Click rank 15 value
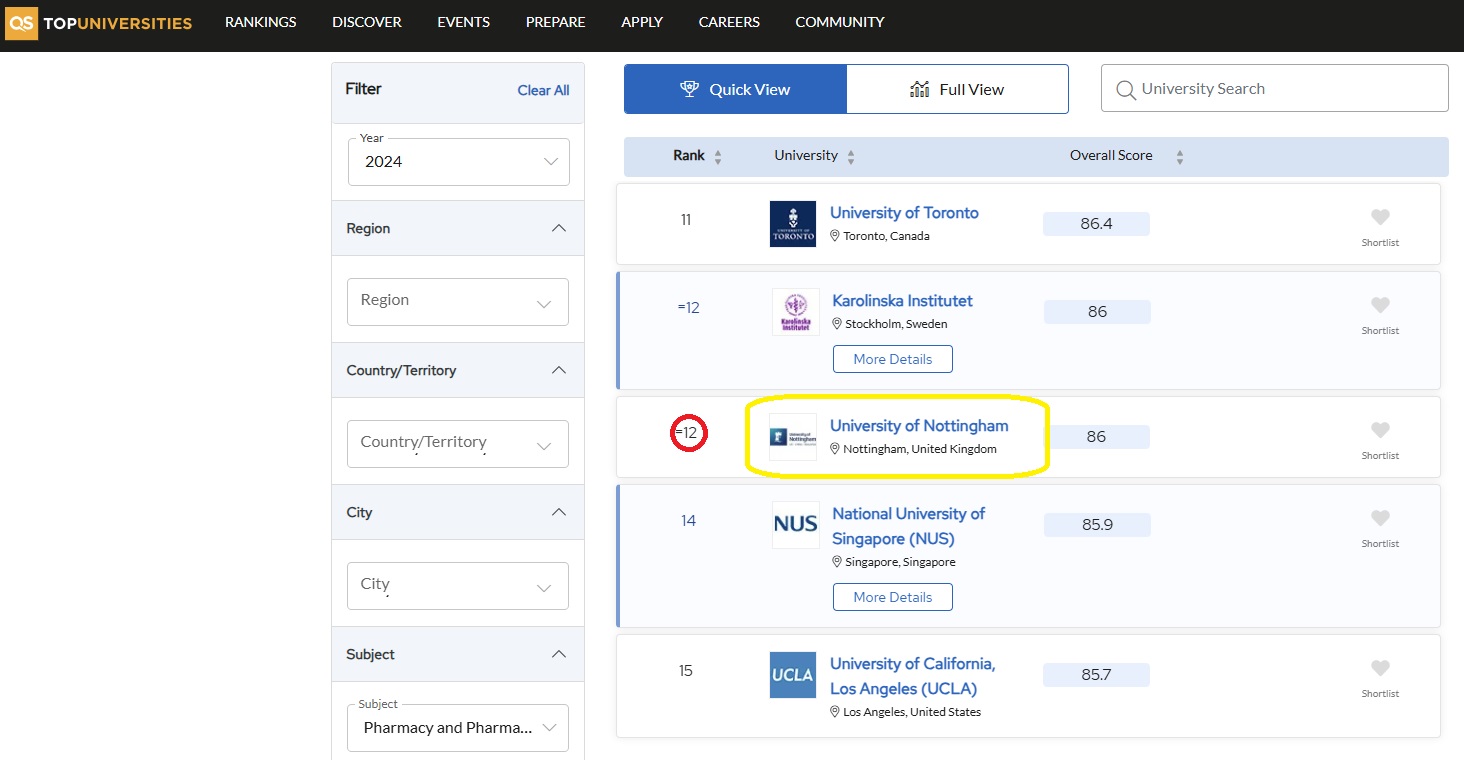 click(x=686, y=671)
